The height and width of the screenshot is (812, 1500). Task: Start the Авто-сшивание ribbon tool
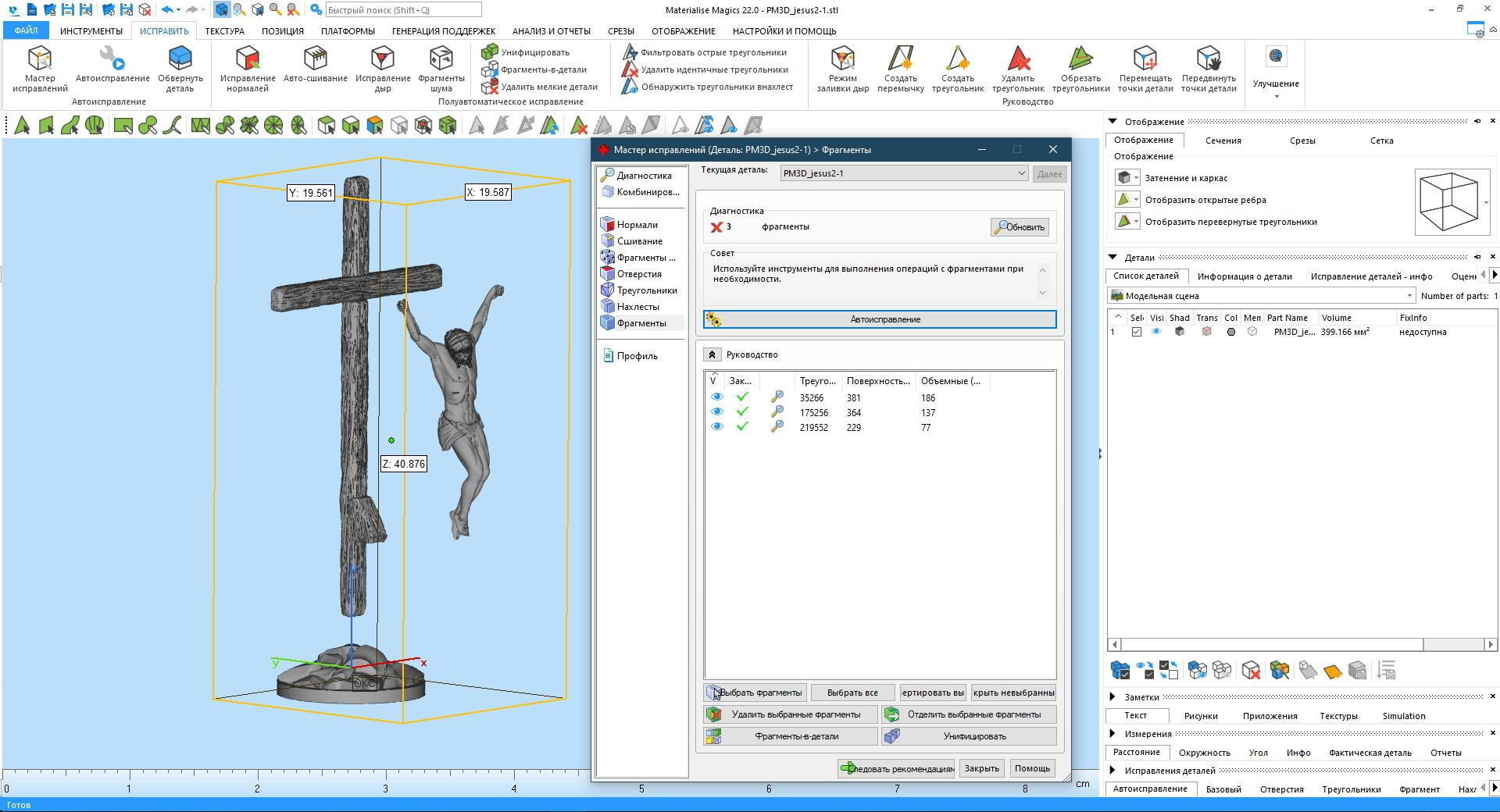click(316, 64)
